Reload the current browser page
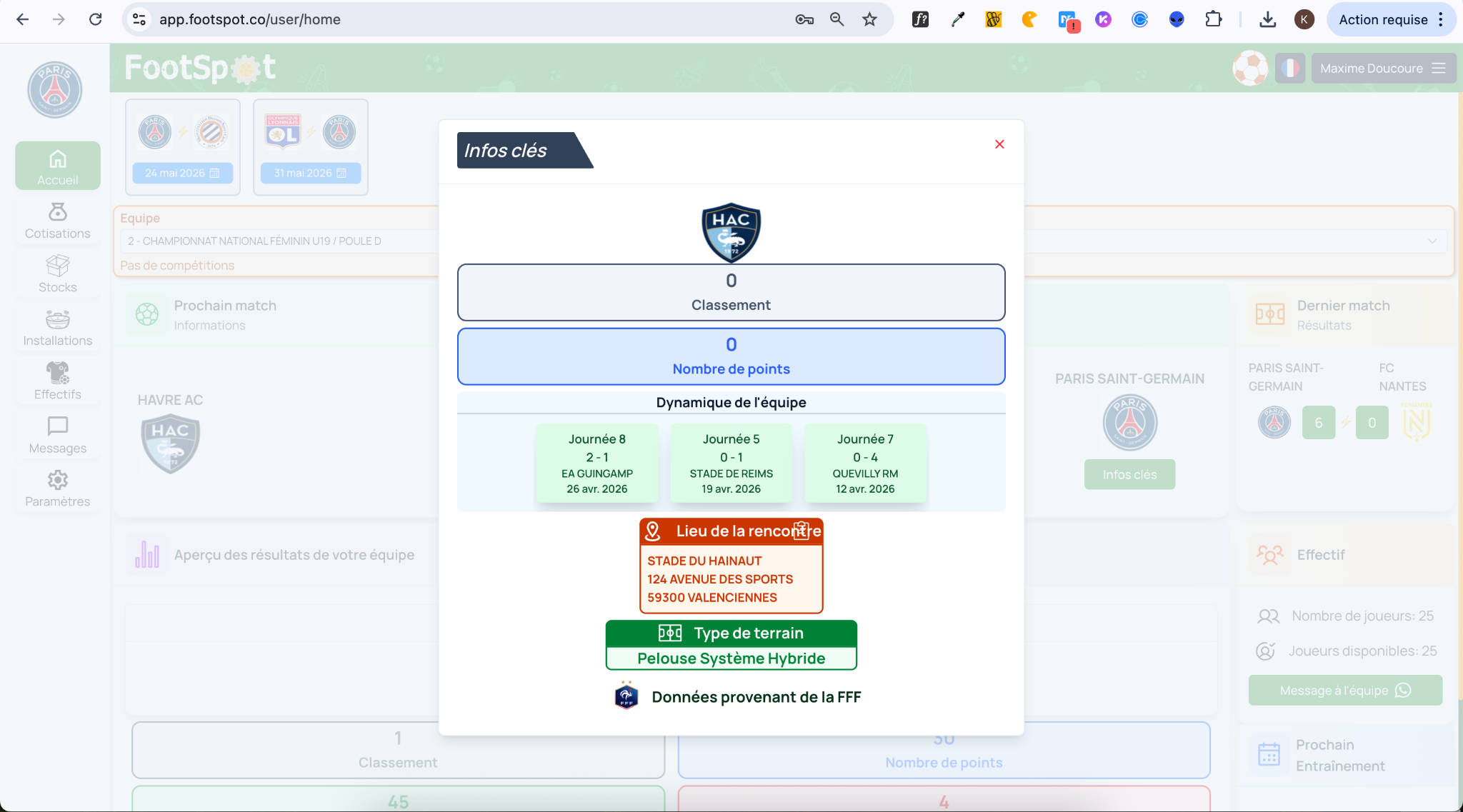1463x812 pixels. 95,19
